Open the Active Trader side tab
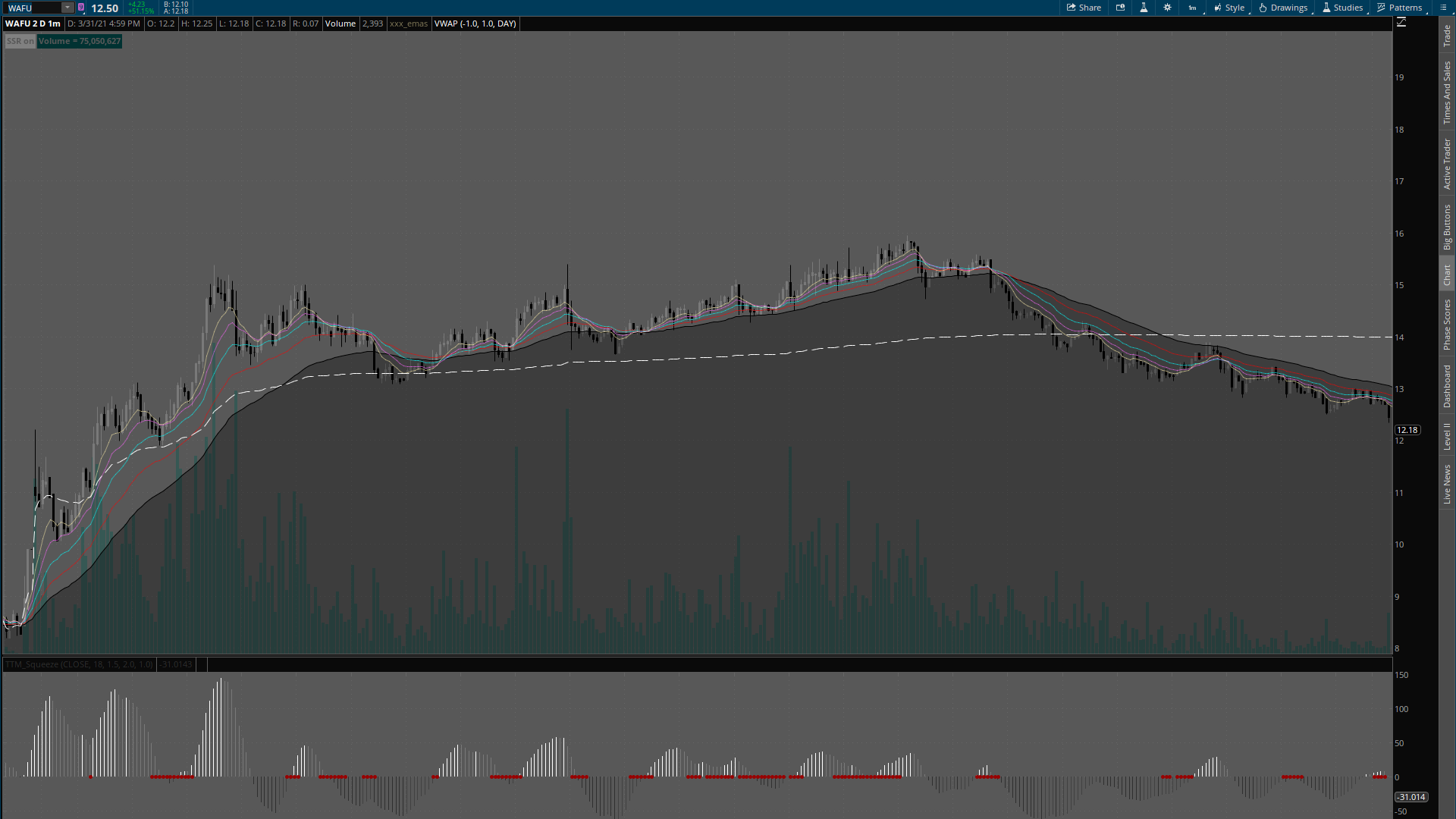 [1447, 164]
